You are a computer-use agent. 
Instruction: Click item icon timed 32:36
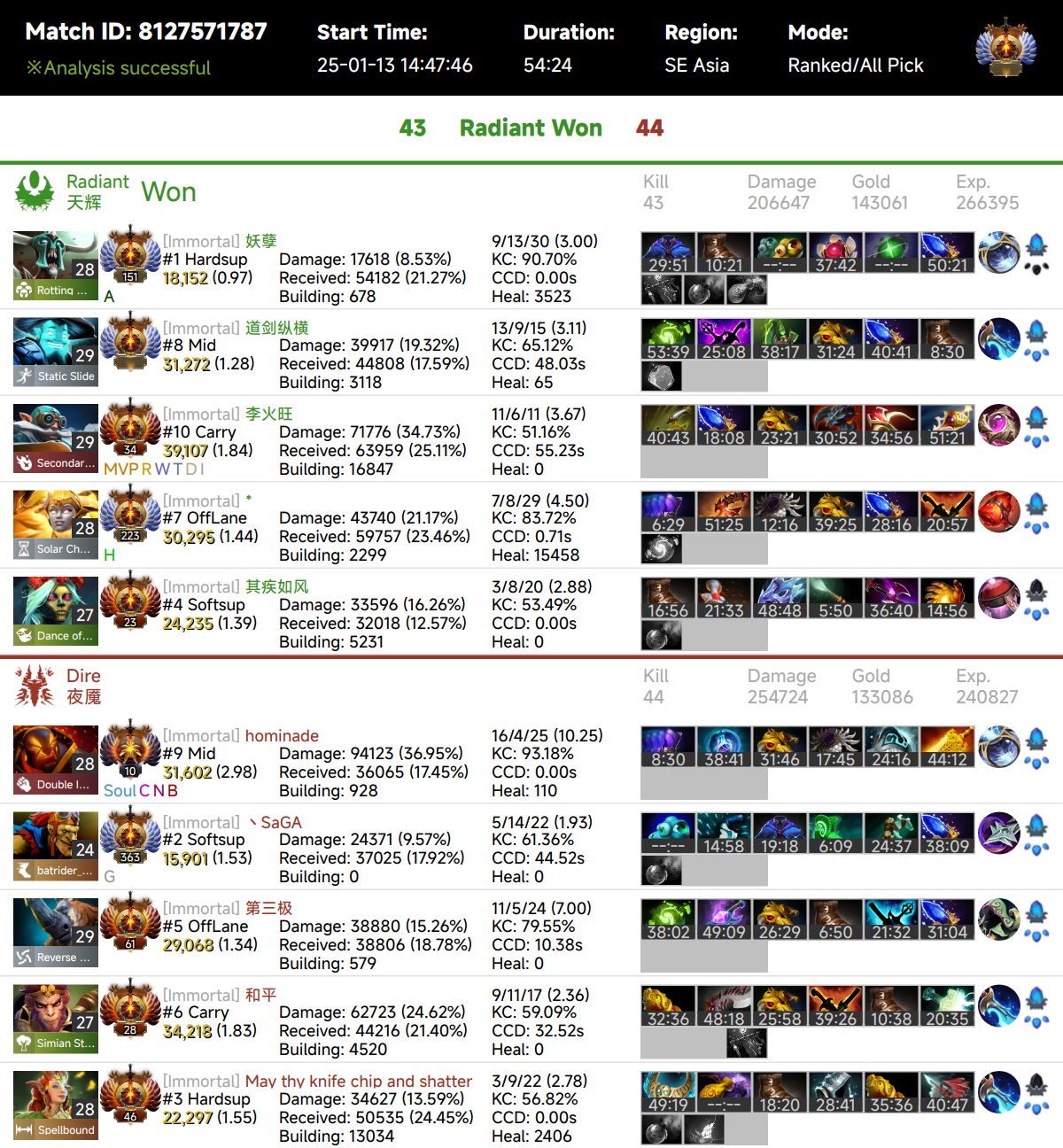point(668,1006)
